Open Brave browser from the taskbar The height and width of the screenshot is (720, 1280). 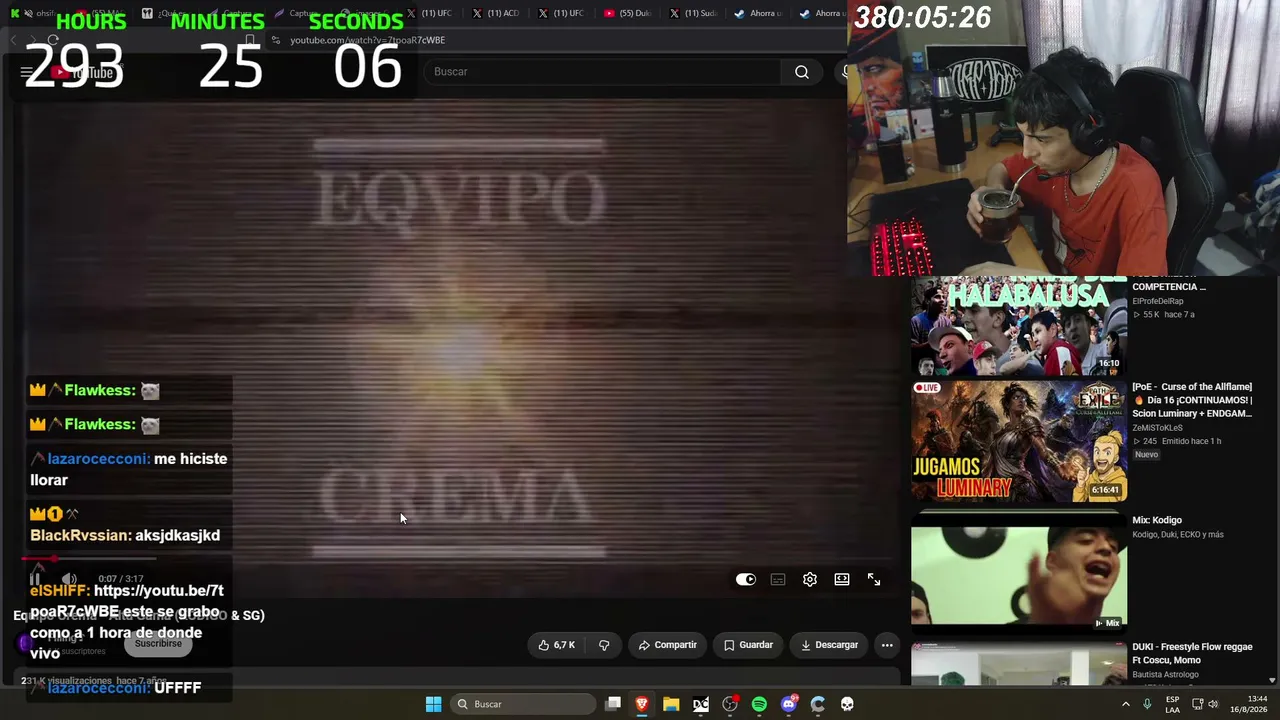642,704
